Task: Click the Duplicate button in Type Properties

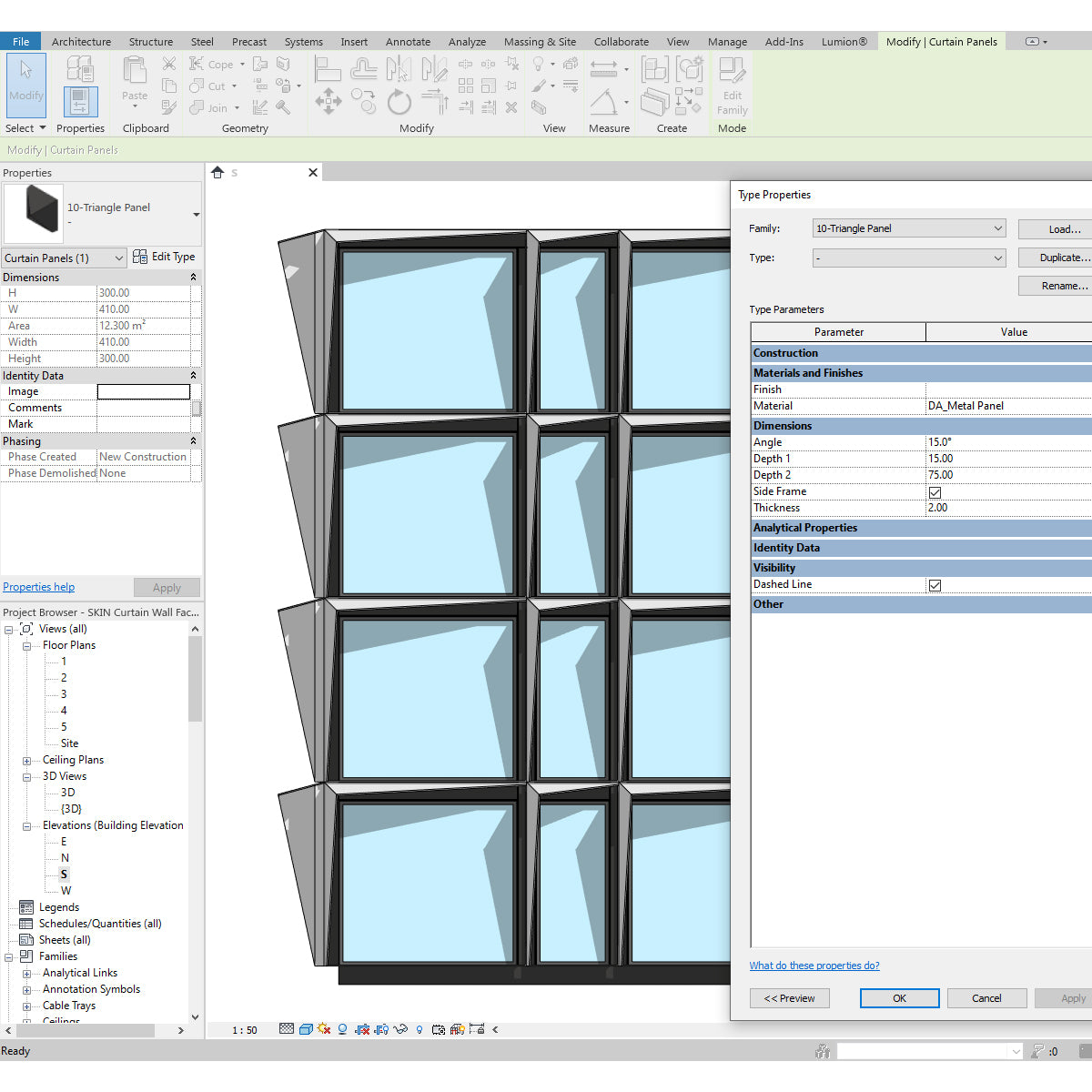Action: coord(1067,258)
